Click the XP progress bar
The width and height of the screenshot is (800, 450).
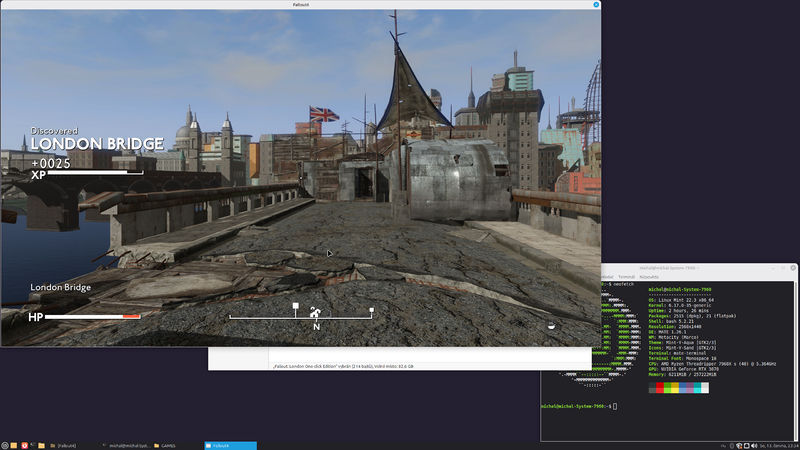point(95,173)
